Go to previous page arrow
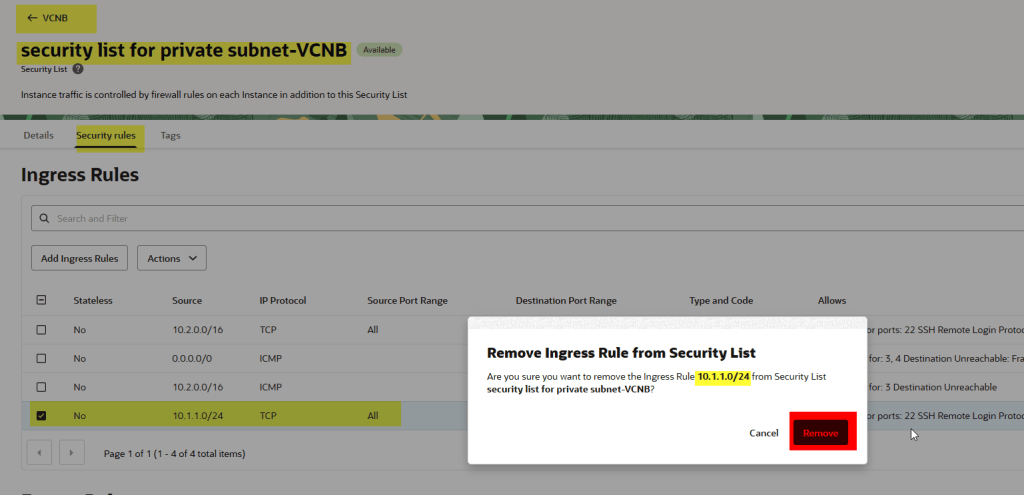Image resolution: width=1024 pixels, height=495 pixels. [38, 453]
